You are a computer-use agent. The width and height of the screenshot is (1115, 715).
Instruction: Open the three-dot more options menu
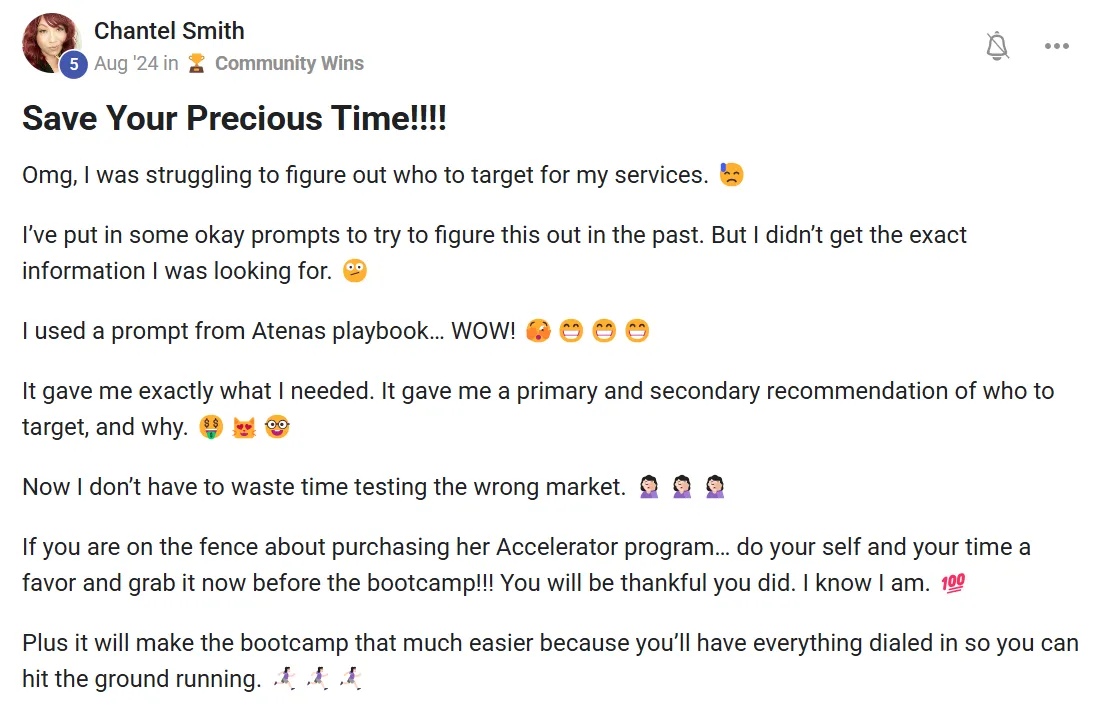pyautogui.click(x=1057, y=46)
